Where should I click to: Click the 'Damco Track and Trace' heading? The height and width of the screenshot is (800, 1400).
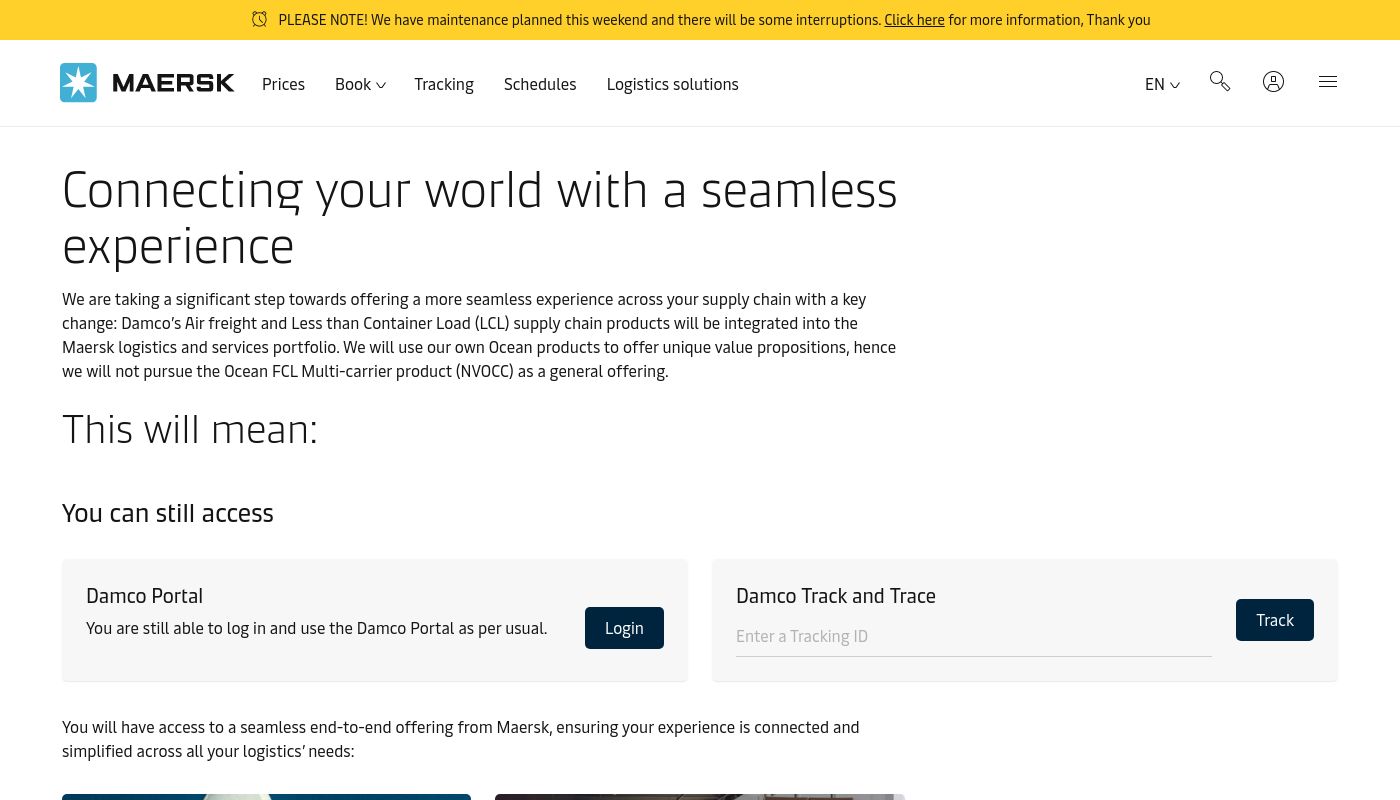pyautogui.click(x=836, y=595)
